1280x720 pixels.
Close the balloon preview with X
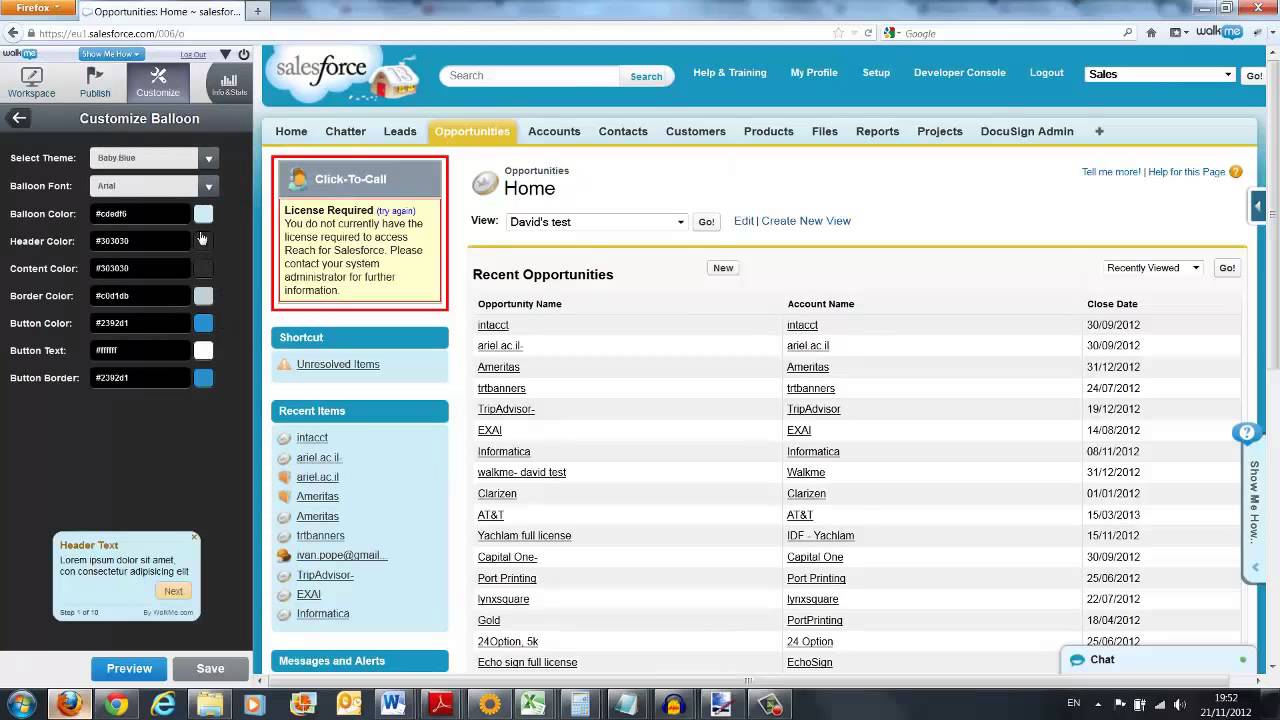194,537
